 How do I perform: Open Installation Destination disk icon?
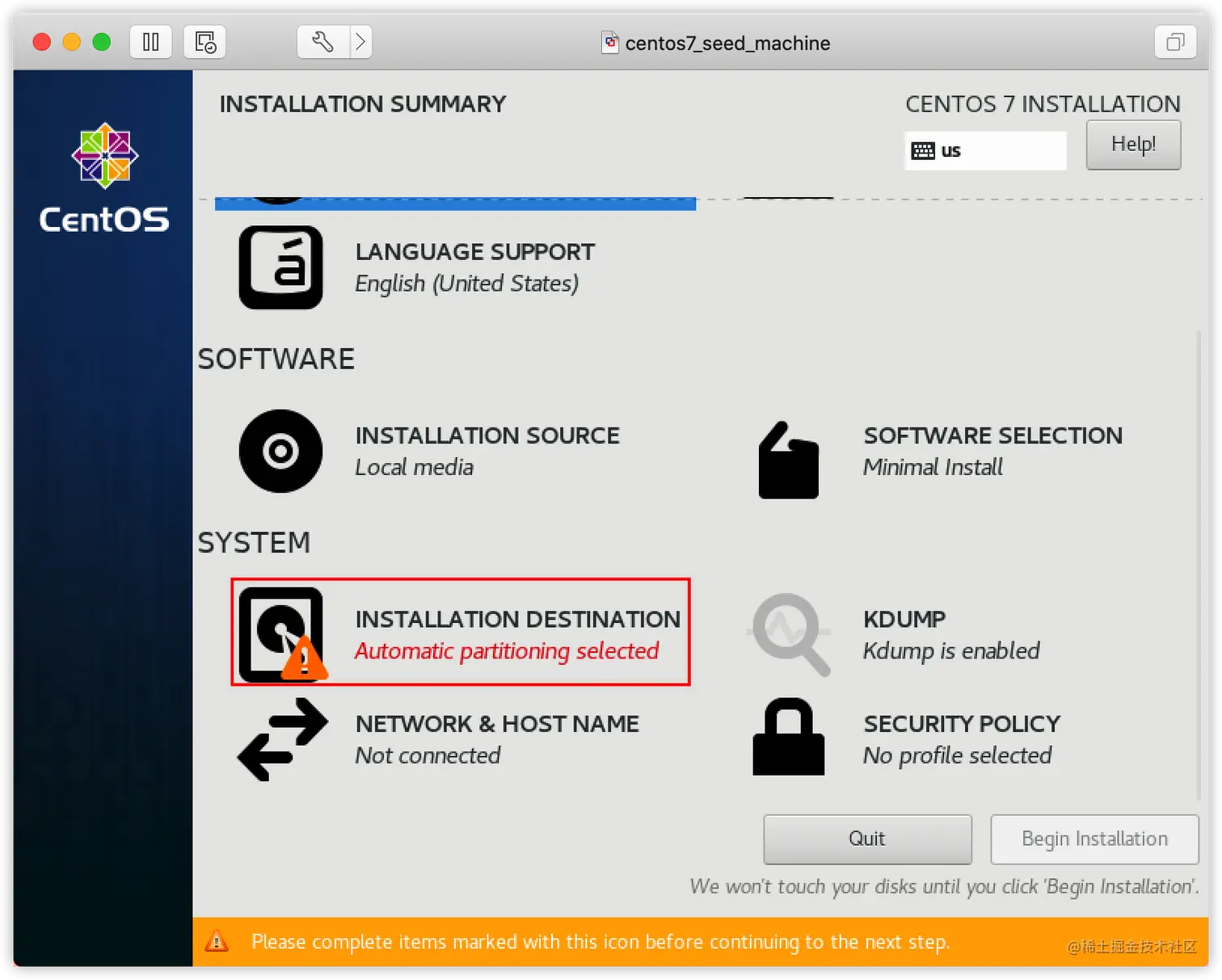click(282, 633)
